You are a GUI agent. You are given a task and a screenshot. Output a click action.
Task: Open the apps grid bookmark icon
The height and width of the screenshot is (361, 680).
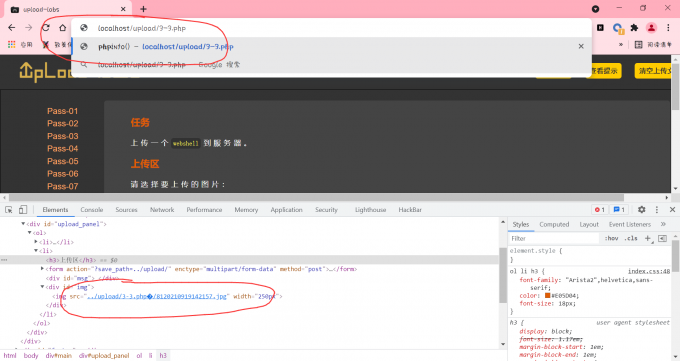[x=12, y=44]
